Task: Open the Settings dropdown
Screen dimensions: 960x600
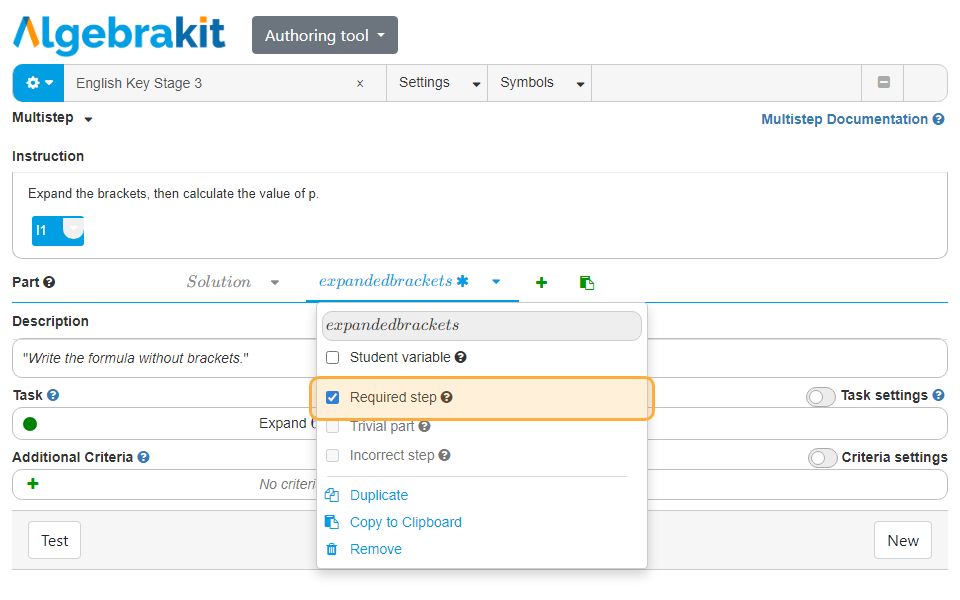Action: [x=436, y=83]
